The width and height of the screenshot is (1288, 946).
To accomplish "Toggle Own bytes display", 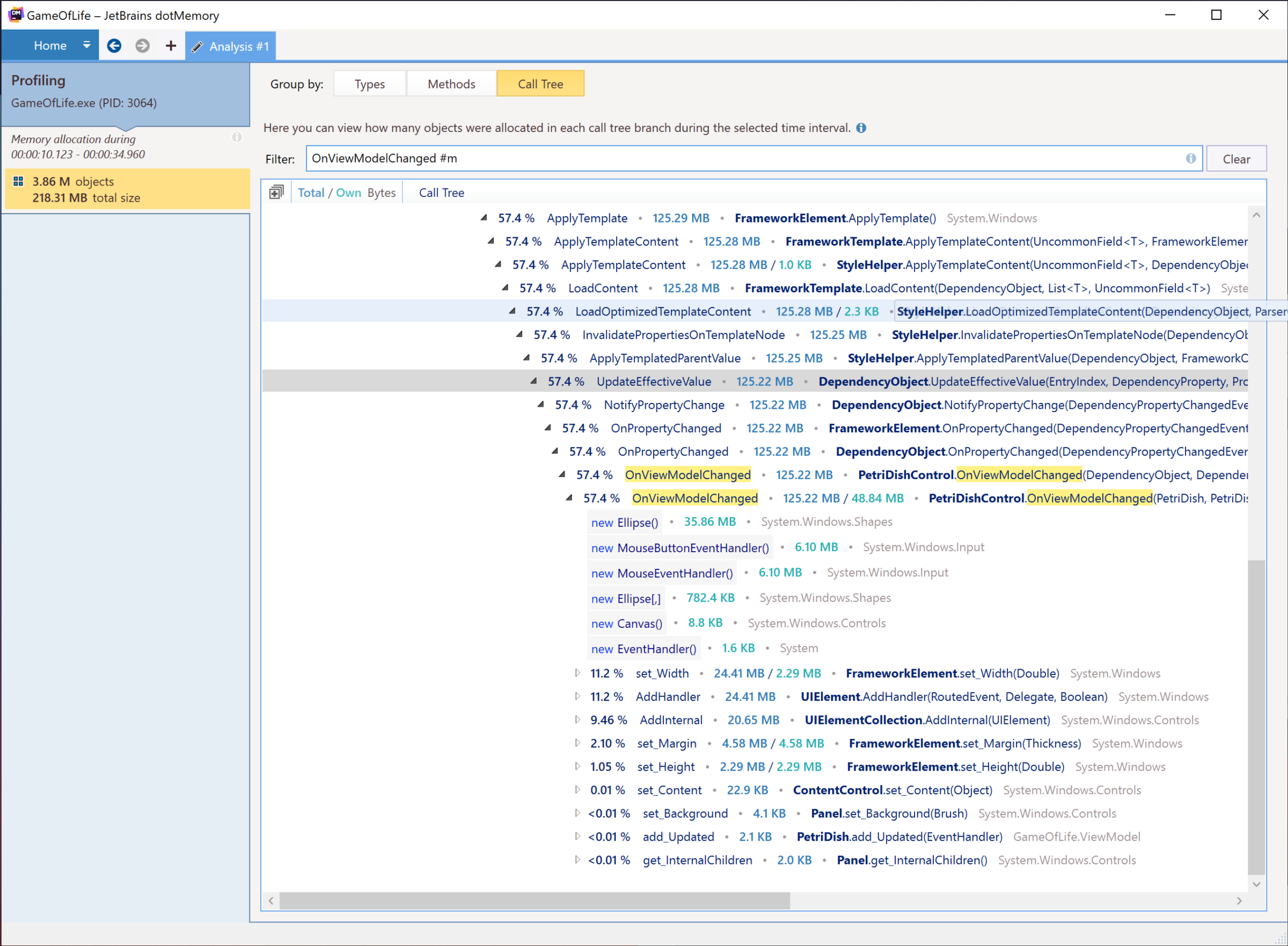I will 348,193.
